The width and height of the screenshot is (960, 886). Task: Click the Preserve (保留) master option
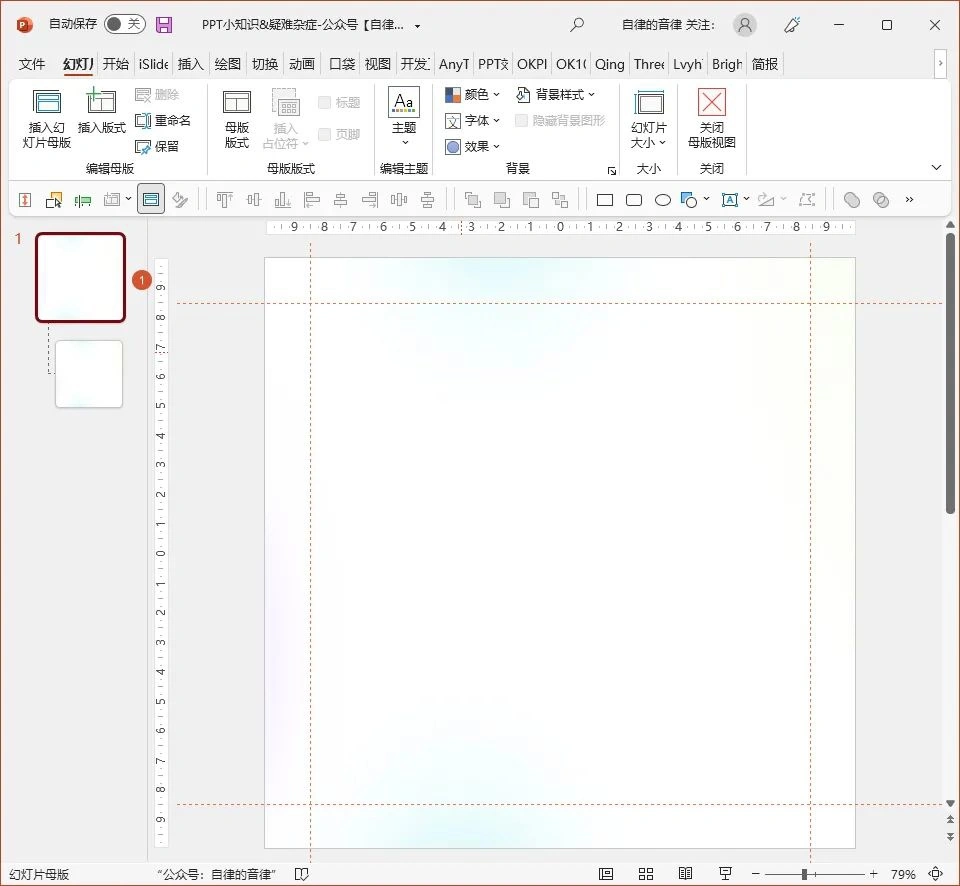158,146
